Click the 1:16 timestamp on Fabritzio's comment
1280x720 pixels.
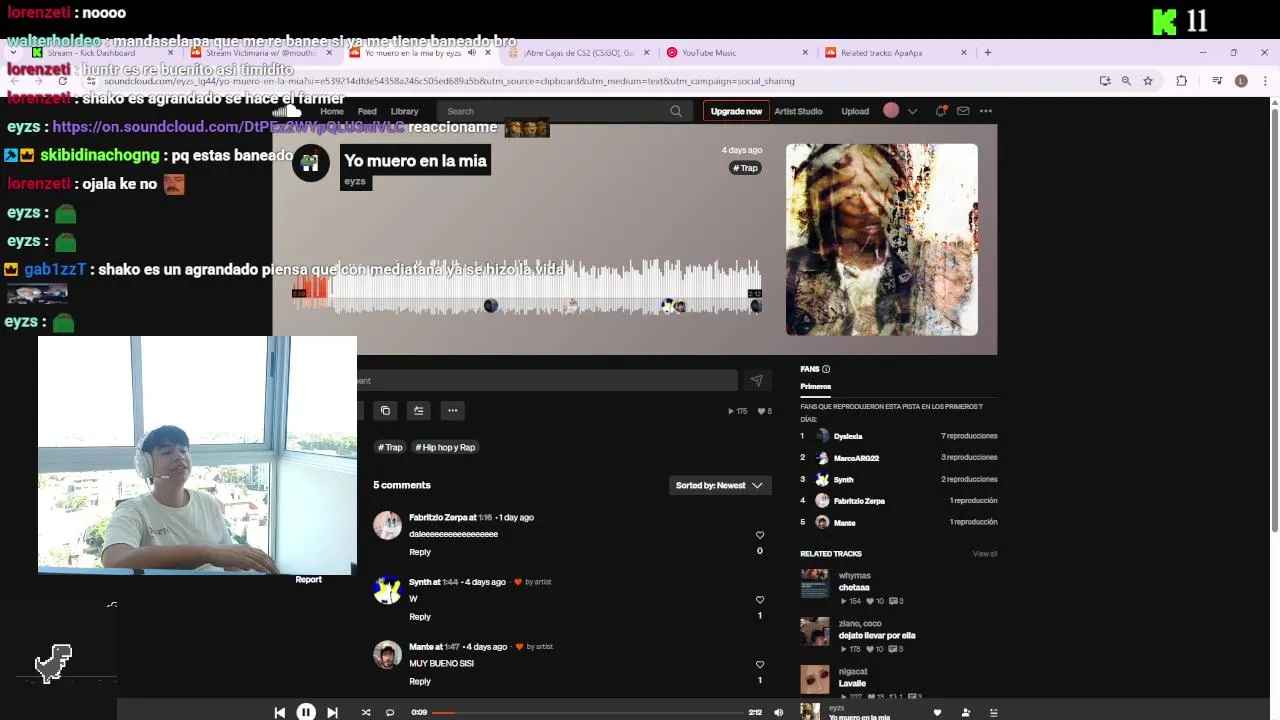[485, 517]
